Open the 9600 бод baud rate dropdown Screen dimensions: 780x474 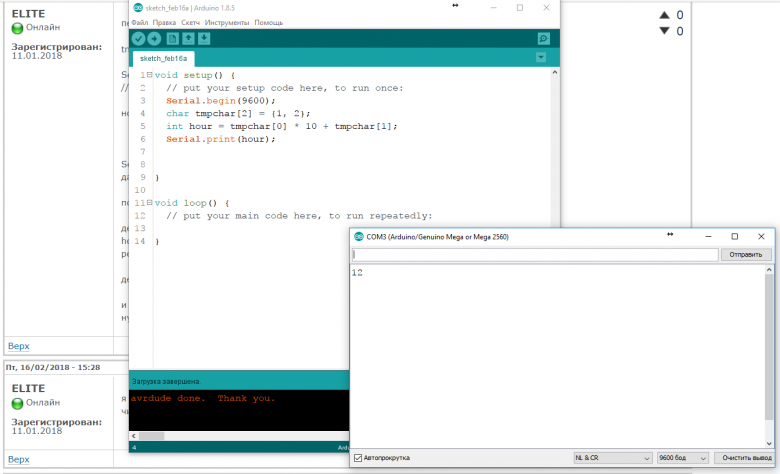(682, 458)
